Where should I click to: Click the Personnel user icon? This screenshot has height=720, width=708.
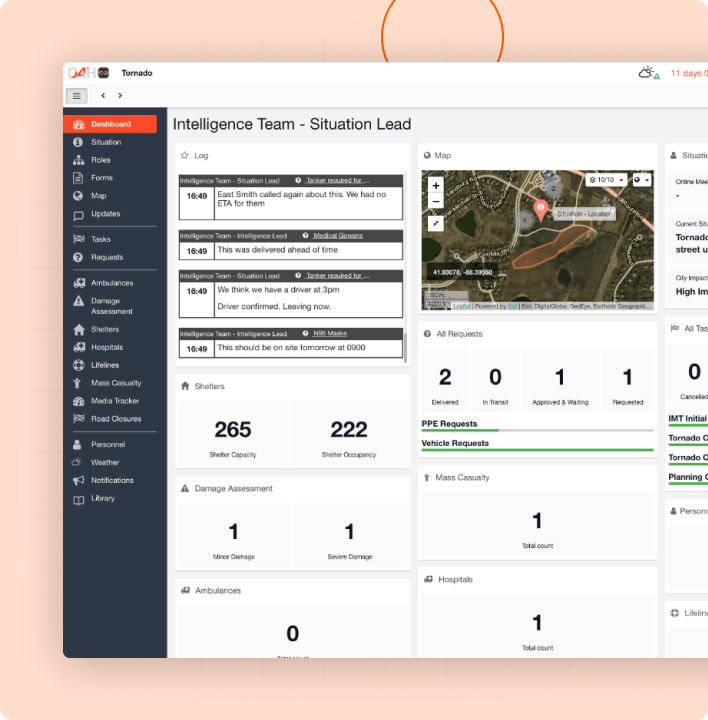coord(77,444)
